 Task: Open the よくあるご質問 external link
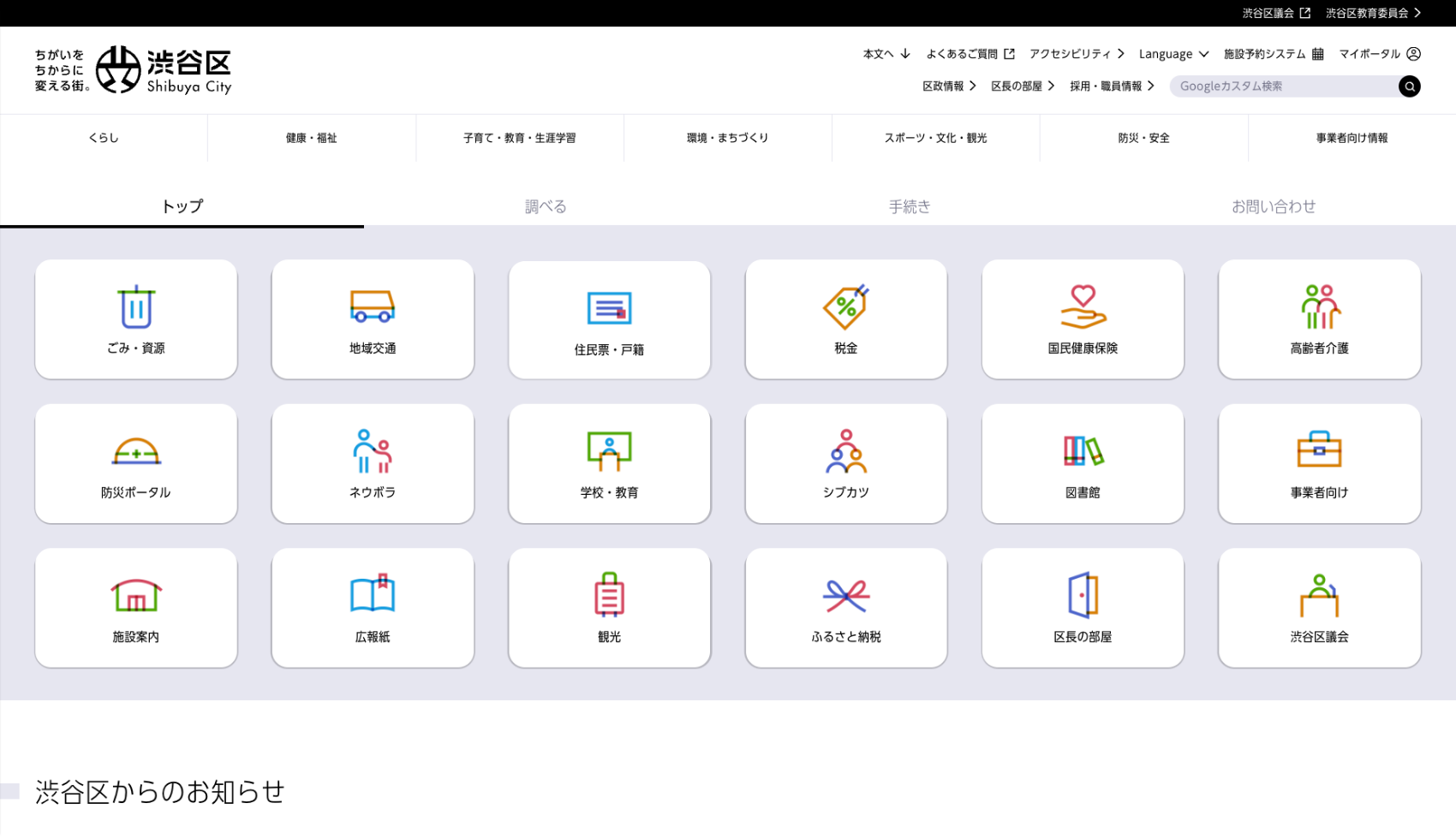[970, 54]
